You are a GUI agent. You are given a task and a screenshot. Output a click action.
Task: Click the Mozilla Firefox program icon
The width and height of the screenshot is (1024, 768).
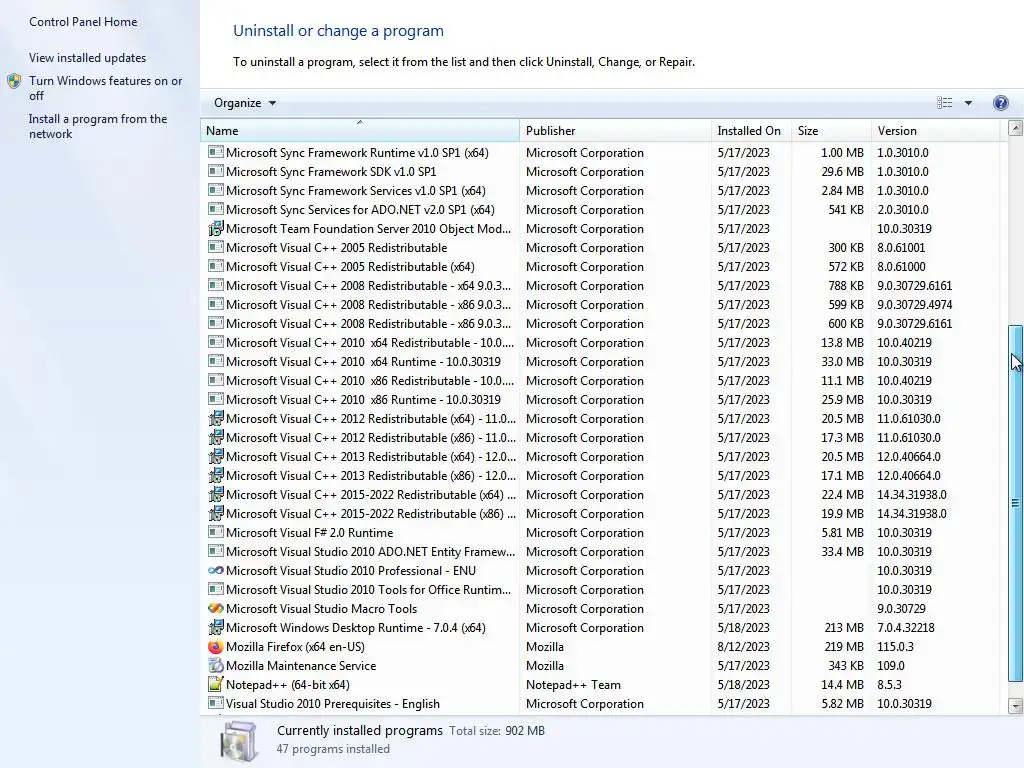pyautogui.click(x=215, y=647)
